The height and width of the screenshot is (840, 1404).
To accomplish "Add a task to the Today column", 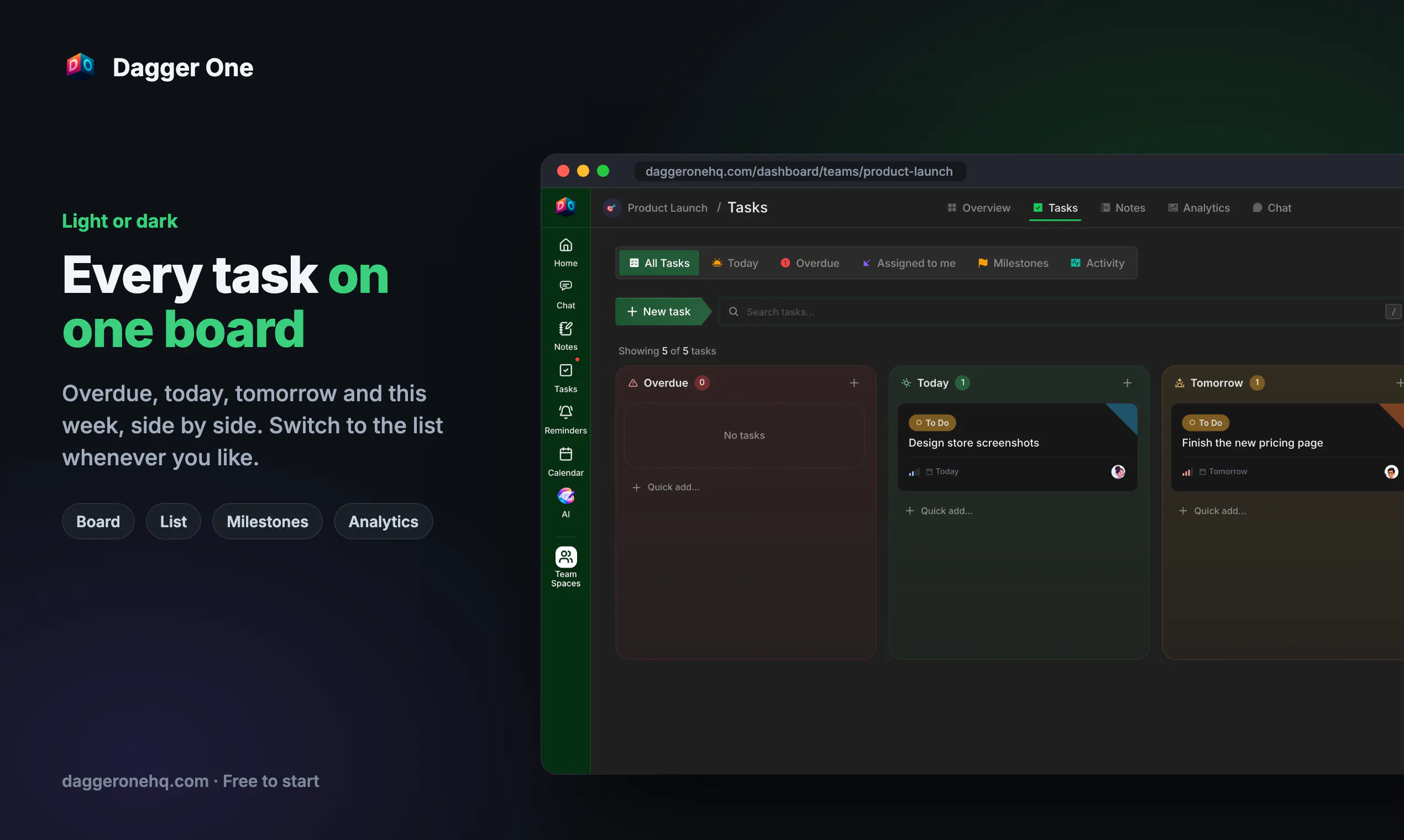I will pyautogui.click(x=1127, y=383).
